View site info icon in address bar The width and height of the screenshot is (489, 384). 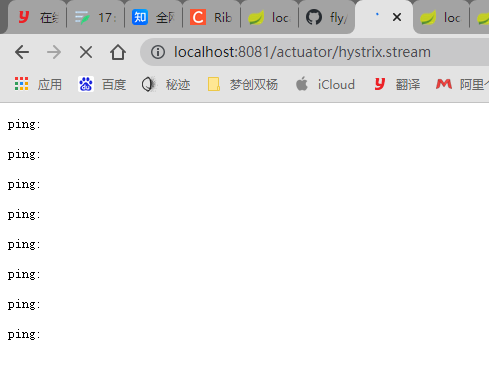coord(158,52)
